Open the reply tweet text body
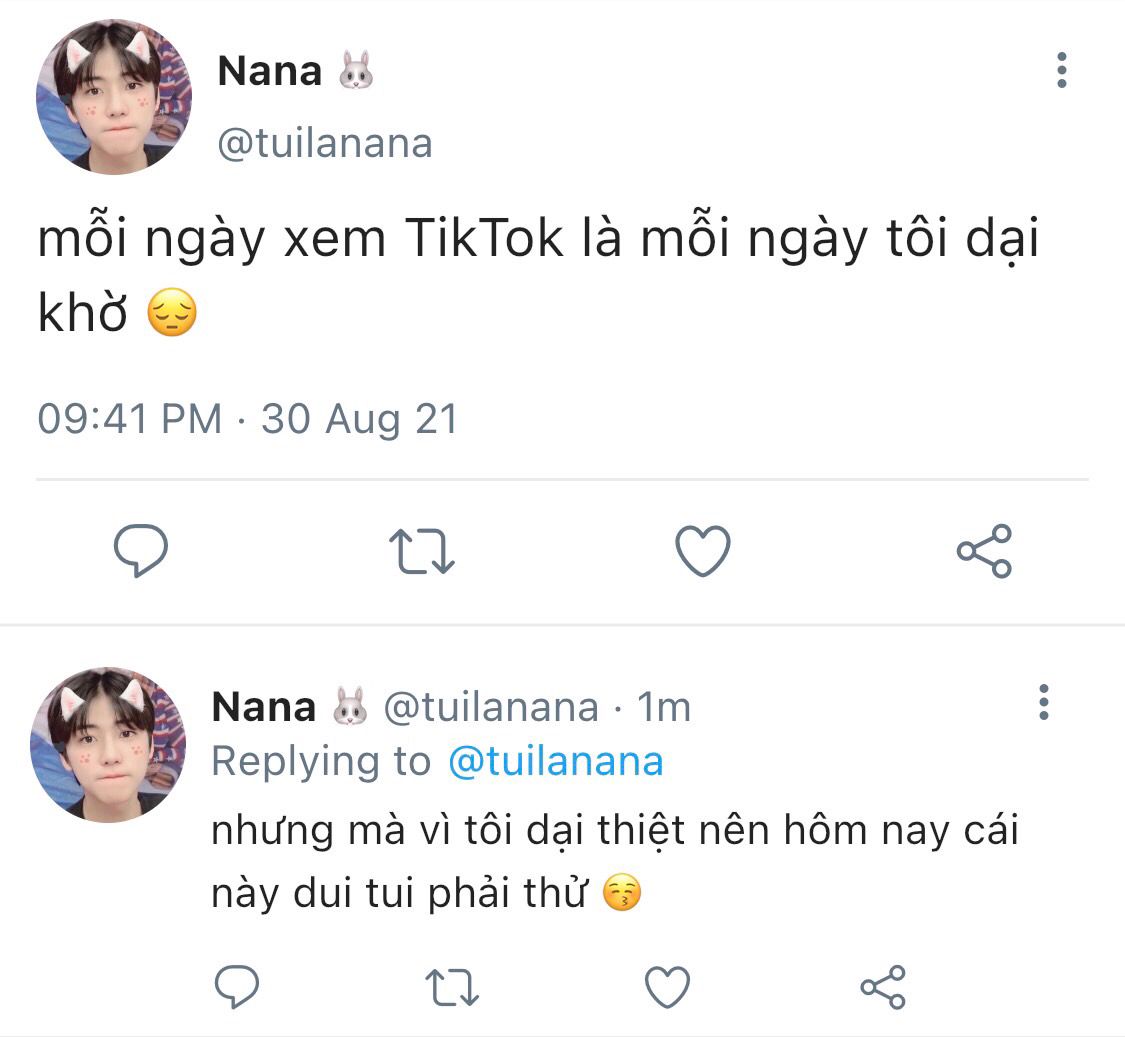The width and height of the screenshot is (1125, 1037). click(x=615, y=861)
